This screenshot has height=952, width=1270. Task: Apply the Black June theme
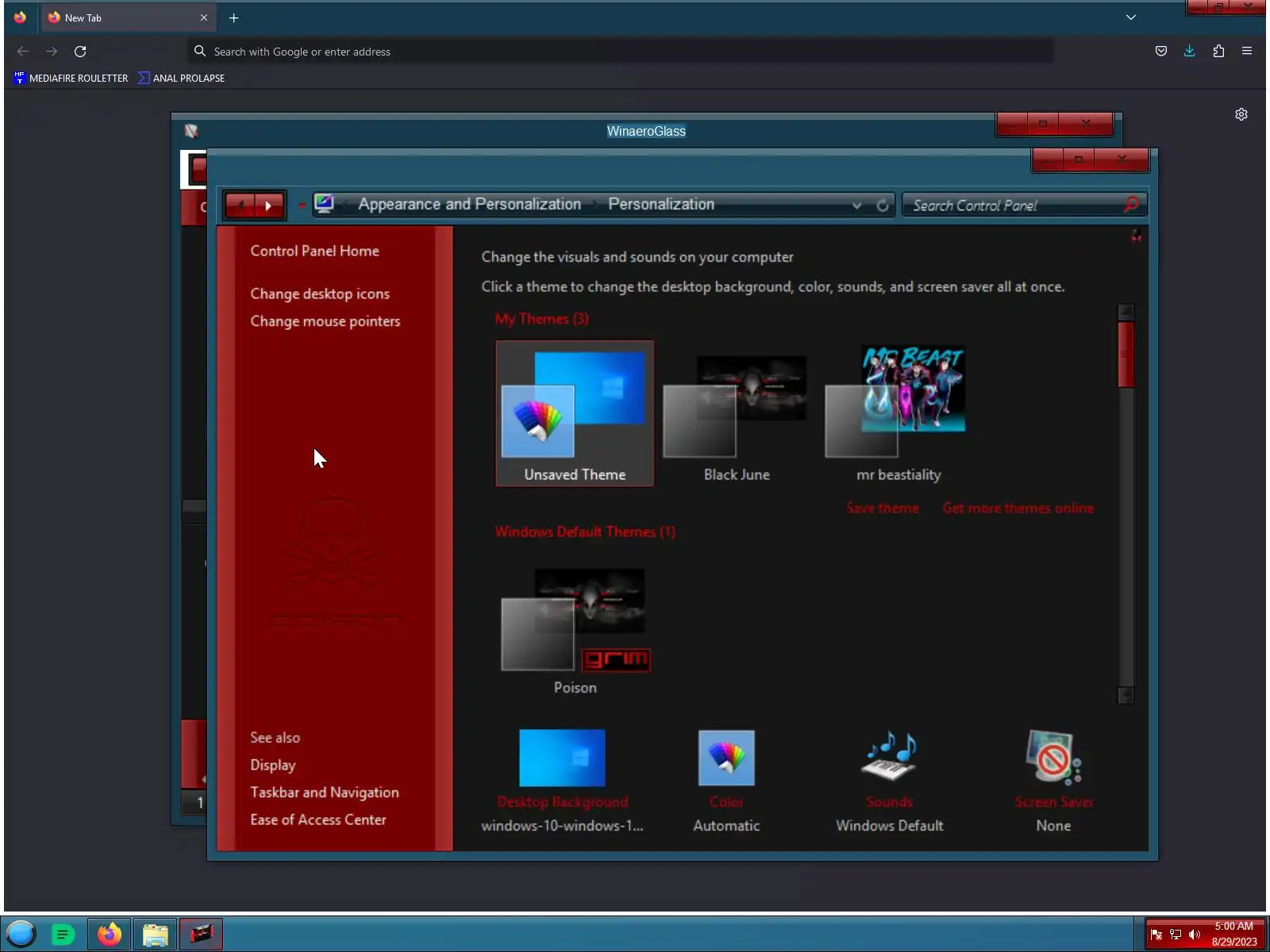[x=737, y=413]
